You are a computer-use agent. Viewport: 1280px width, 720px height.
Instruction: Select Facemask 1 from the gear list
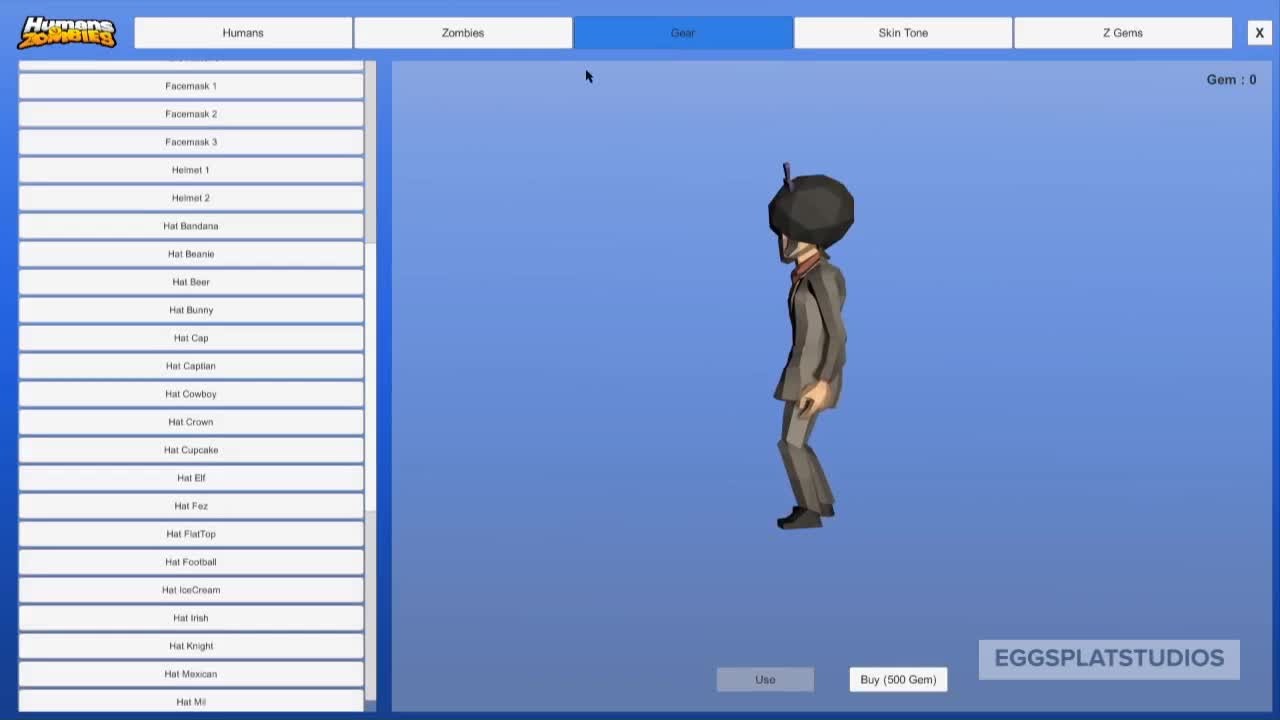coord(191,86)
